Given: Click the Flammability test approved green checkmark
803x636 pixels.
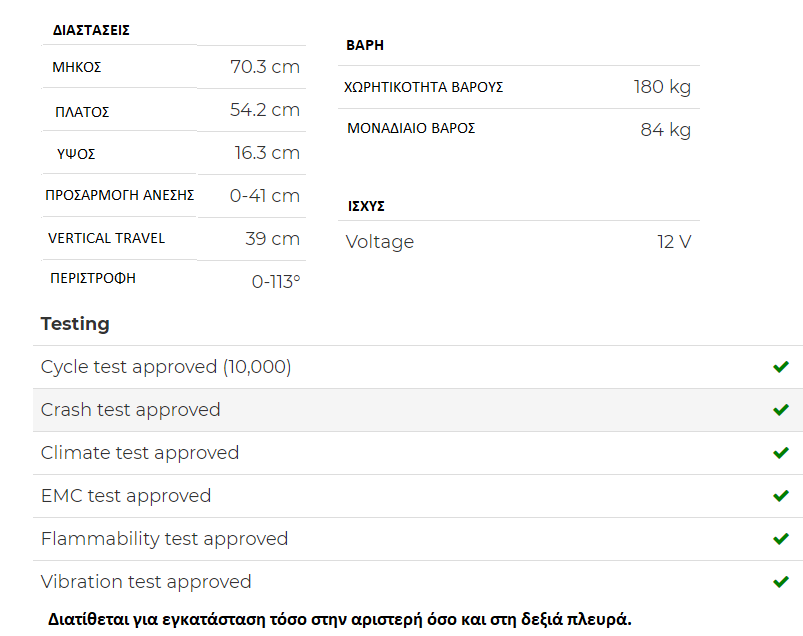Looking at the screenshot, I should pos(780,539).
